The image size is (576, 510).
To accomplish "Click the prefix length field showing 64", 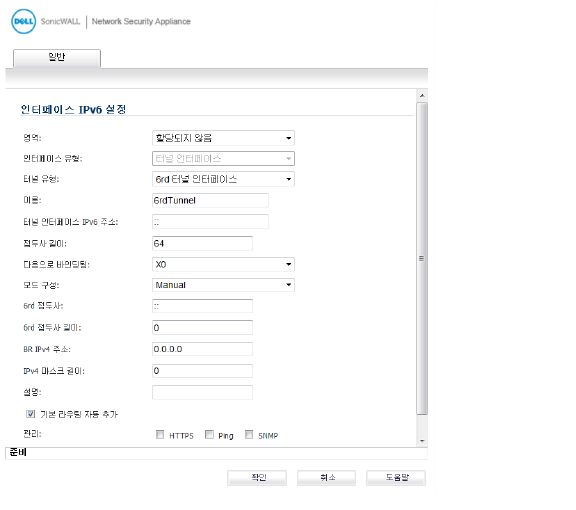I will click(202, 244).
